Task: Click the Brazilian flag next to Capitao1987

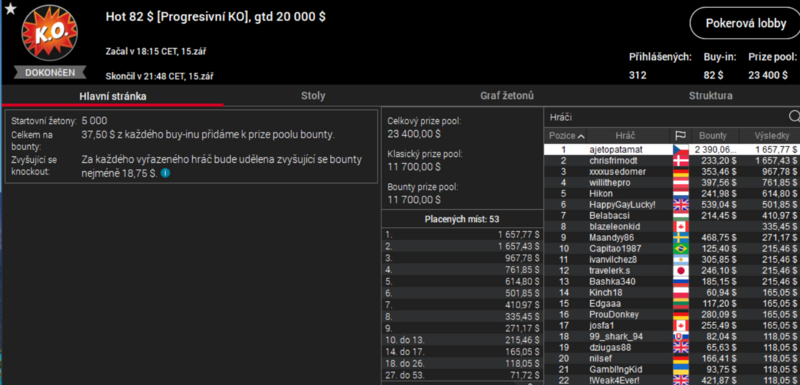Action: [x=681, y=248]
